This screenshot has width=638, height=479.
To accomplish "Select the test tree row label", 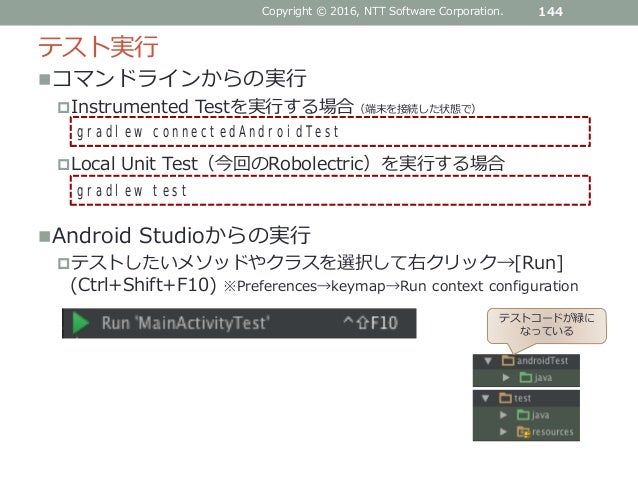I will click(x=522, y=398).
